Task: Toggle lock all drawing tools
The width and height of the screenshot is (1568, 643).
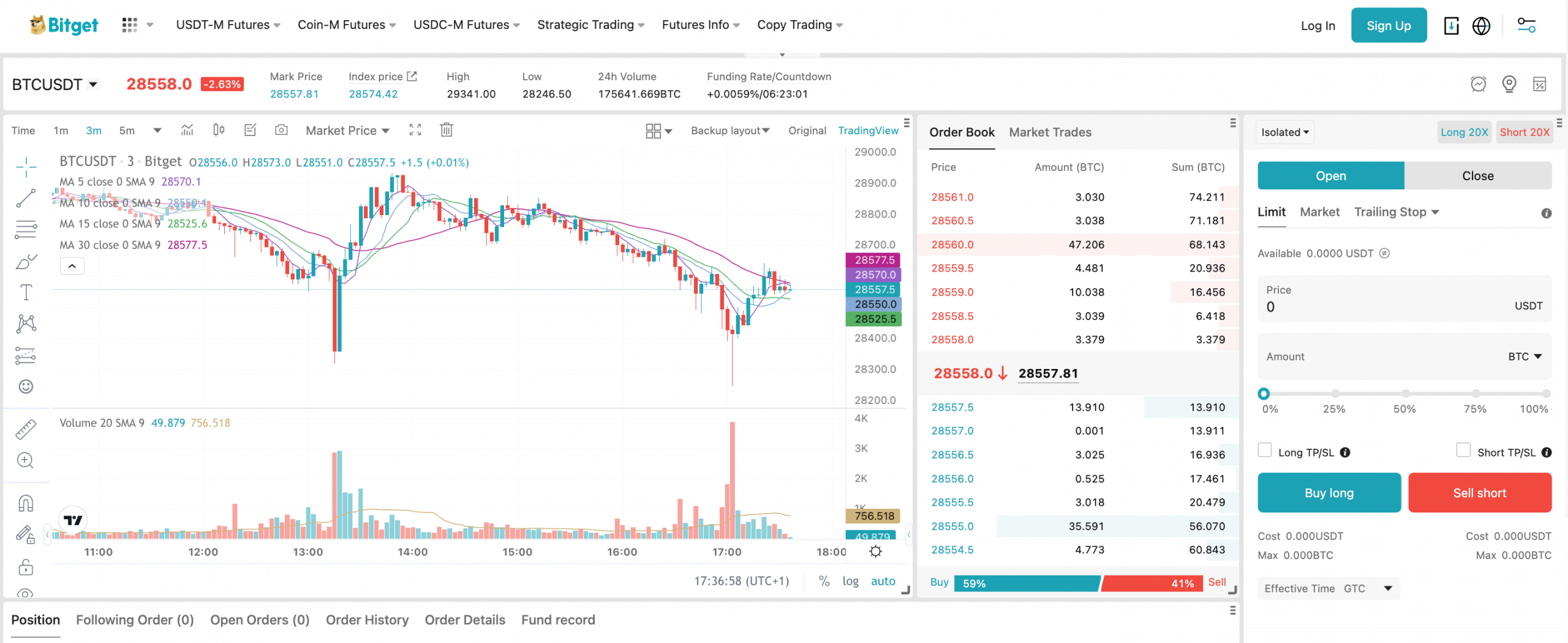Action: [x=26, y=567]
